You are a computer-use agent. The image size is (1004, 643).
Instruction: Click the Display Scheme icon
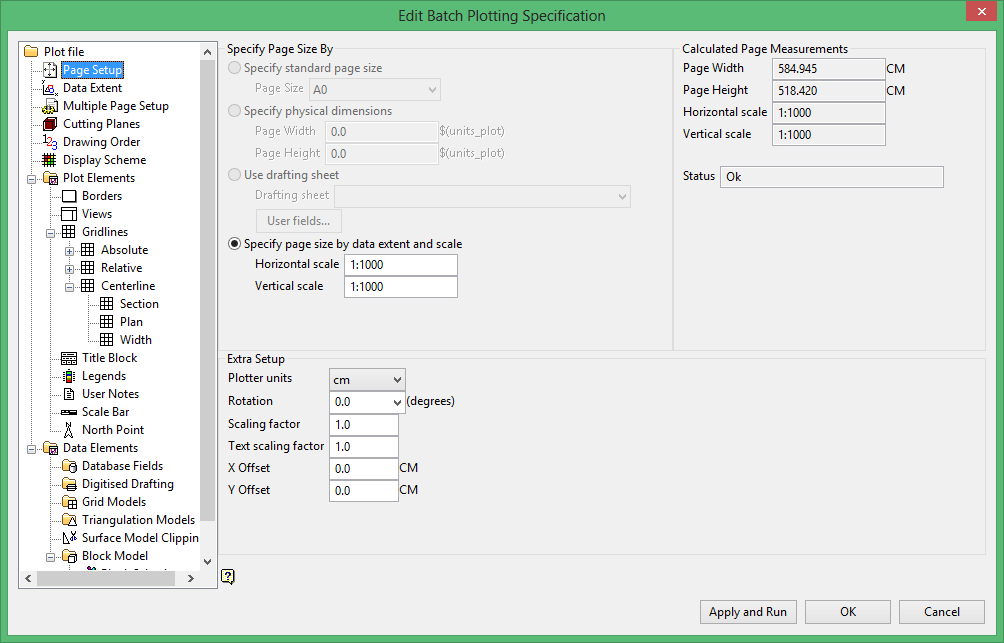[49, 160]
